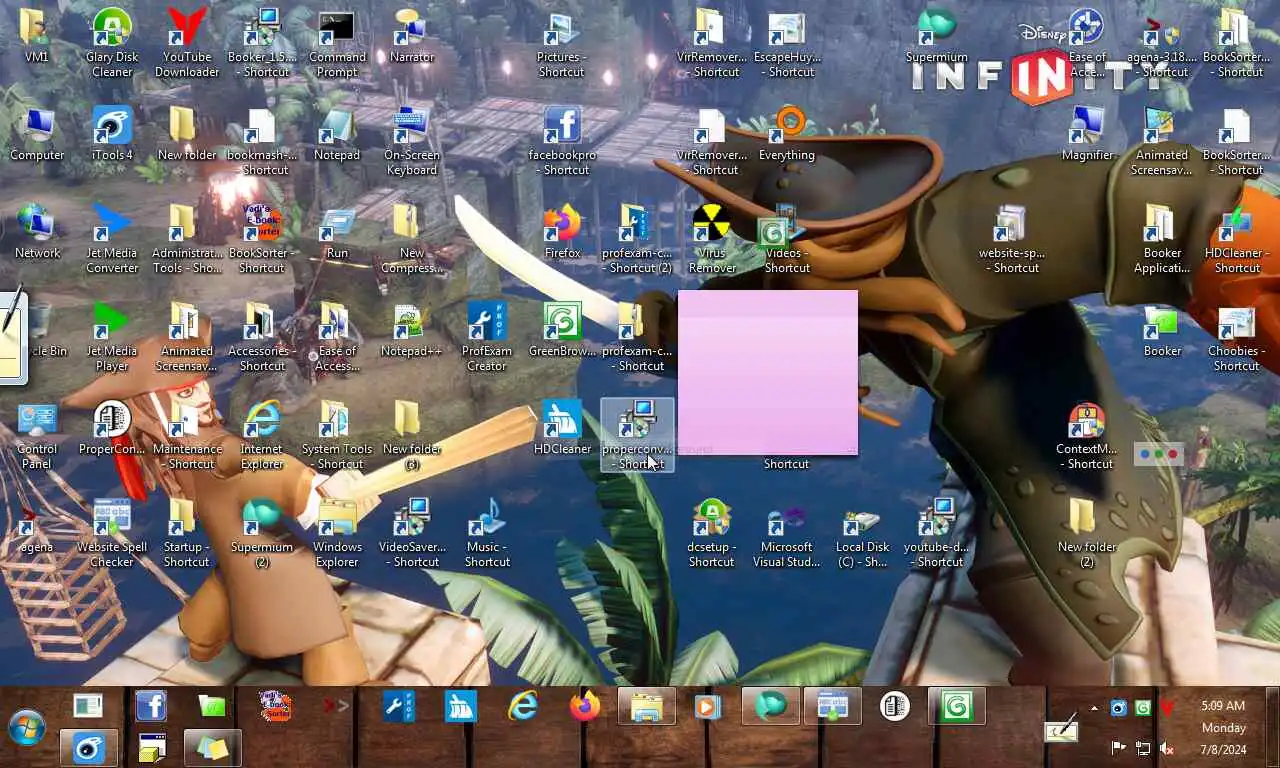Launch On-Screen Keyboard desktop icon
The image size is (1280, 768).
(x=412, y=141)
